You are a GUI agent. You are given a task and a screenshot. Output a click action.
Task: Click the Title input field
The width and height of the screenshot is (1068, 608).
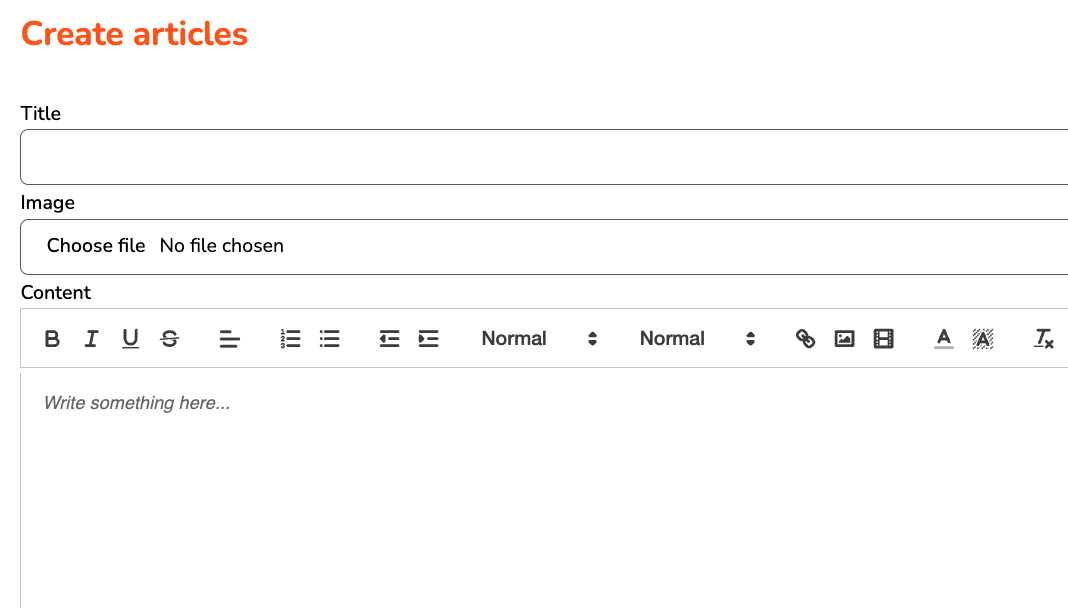[x=544, y=157]
